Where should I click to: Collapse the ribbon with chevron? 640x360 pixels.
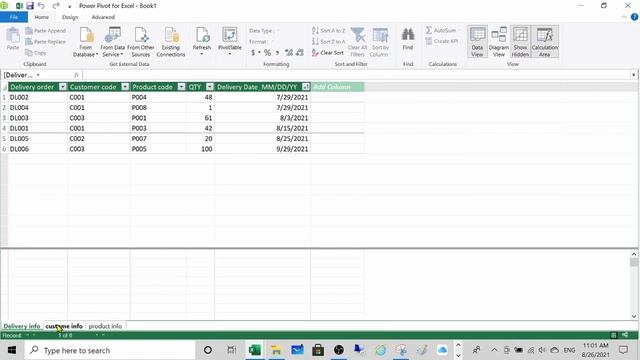click(624, 17)
